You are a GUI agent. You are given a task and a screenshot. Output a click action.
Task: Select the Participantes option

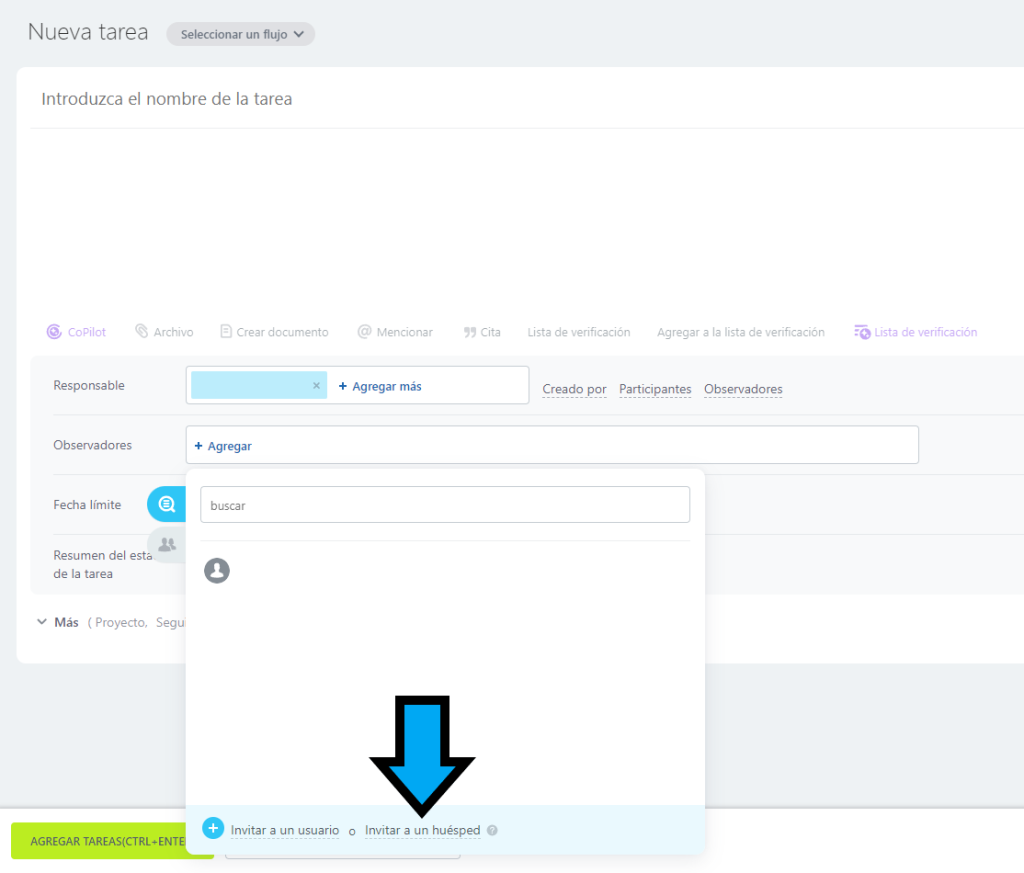pyautogui.click(x=655, y=389)
